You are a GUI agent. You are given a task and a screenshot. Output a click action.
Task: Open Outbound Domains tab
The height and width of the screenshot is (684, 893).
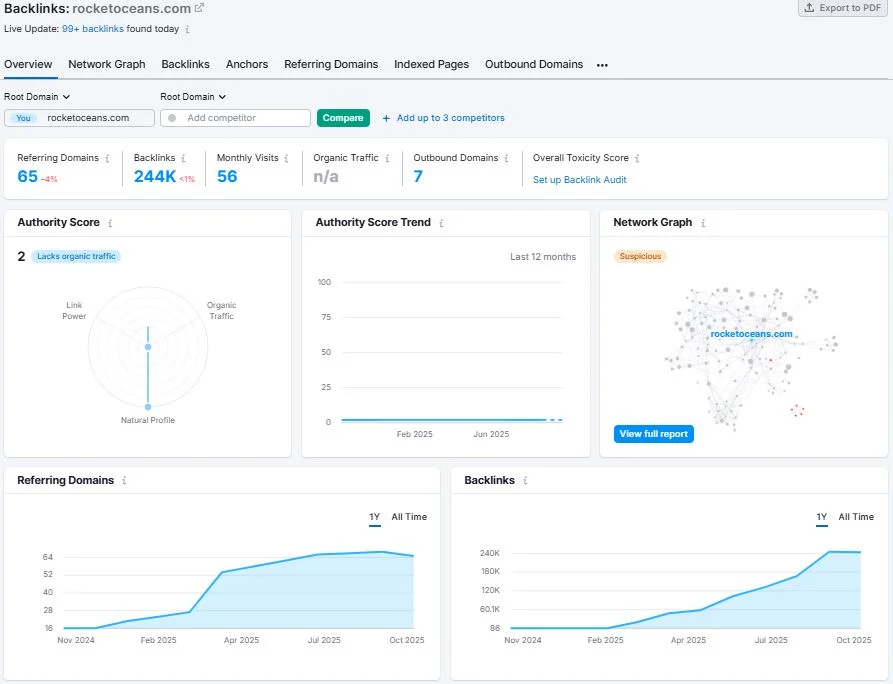(x=534, y=64)
